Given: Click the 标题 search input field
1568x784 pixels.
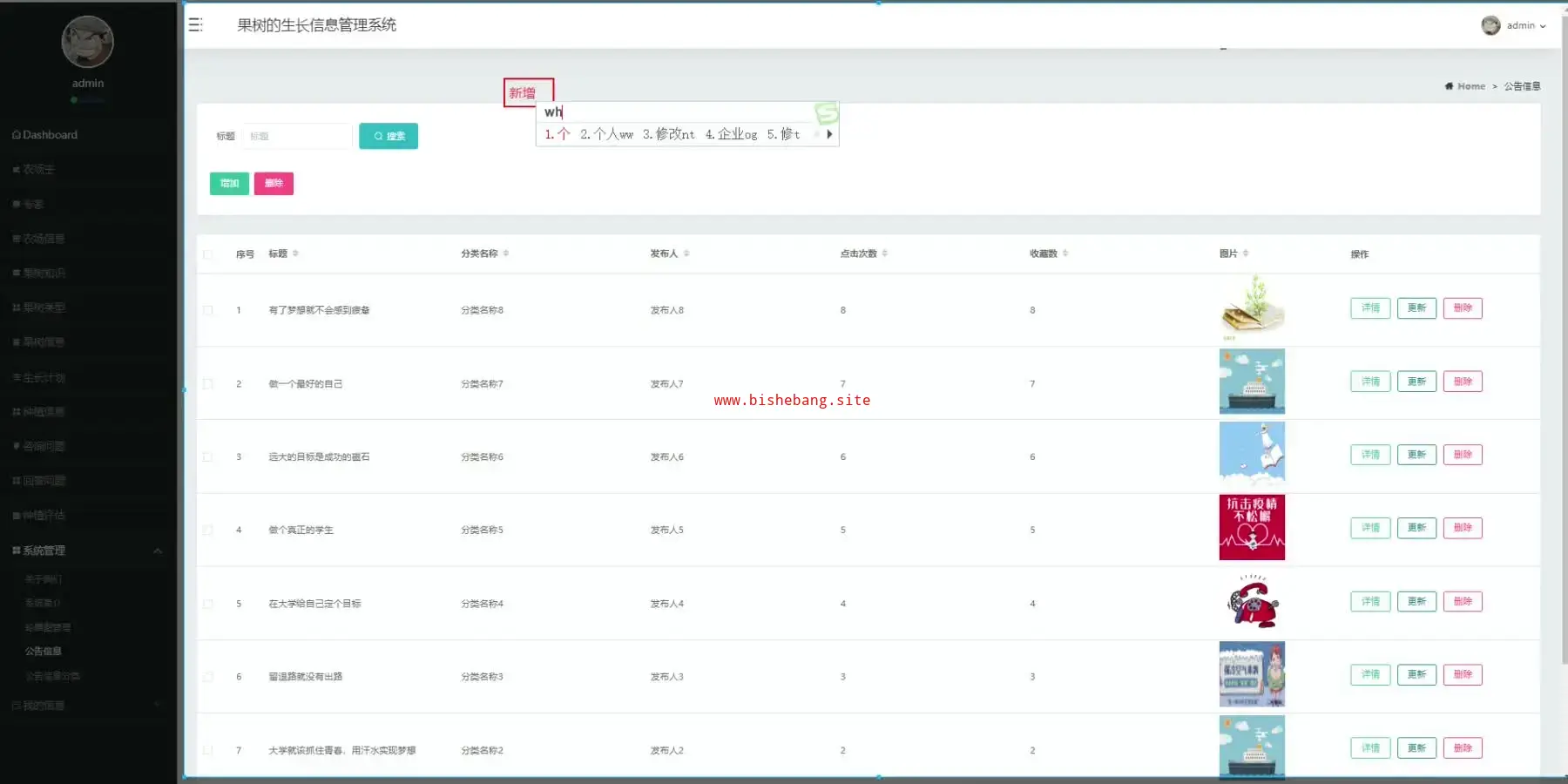Looking at the screenshot, I should 297,136.
